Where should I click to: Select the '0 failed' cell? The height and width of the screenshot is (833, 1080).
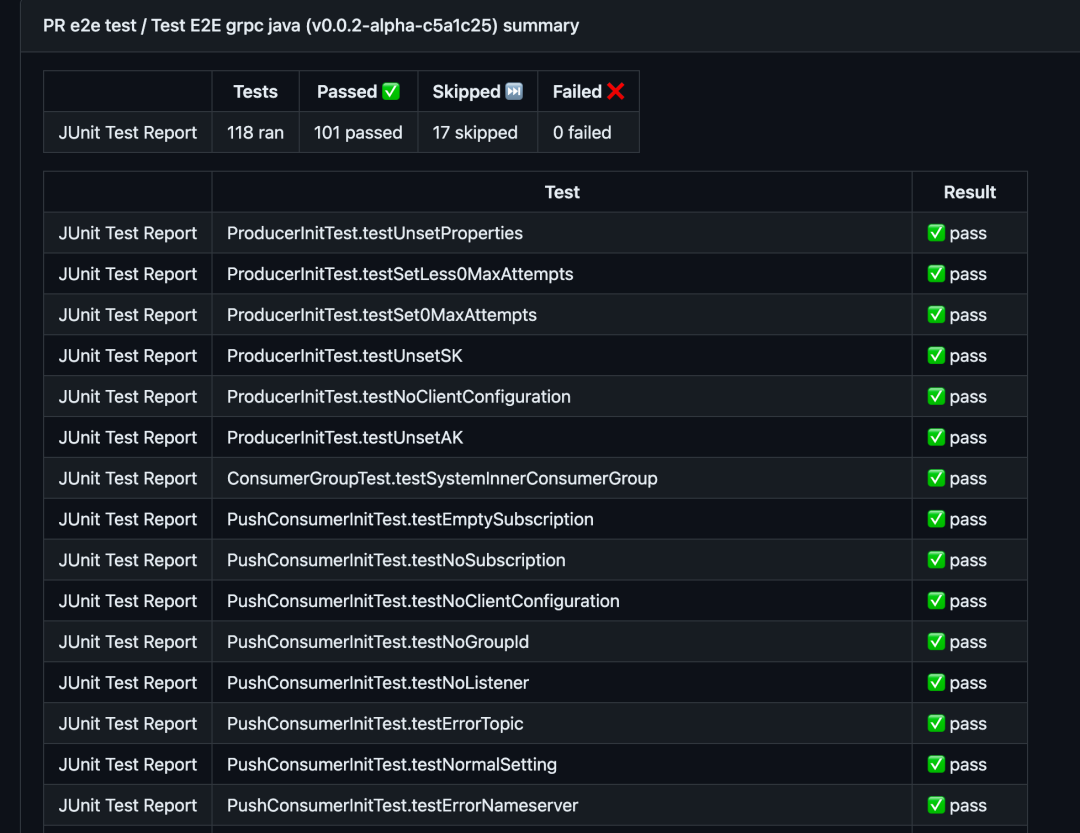pos(582,133)
